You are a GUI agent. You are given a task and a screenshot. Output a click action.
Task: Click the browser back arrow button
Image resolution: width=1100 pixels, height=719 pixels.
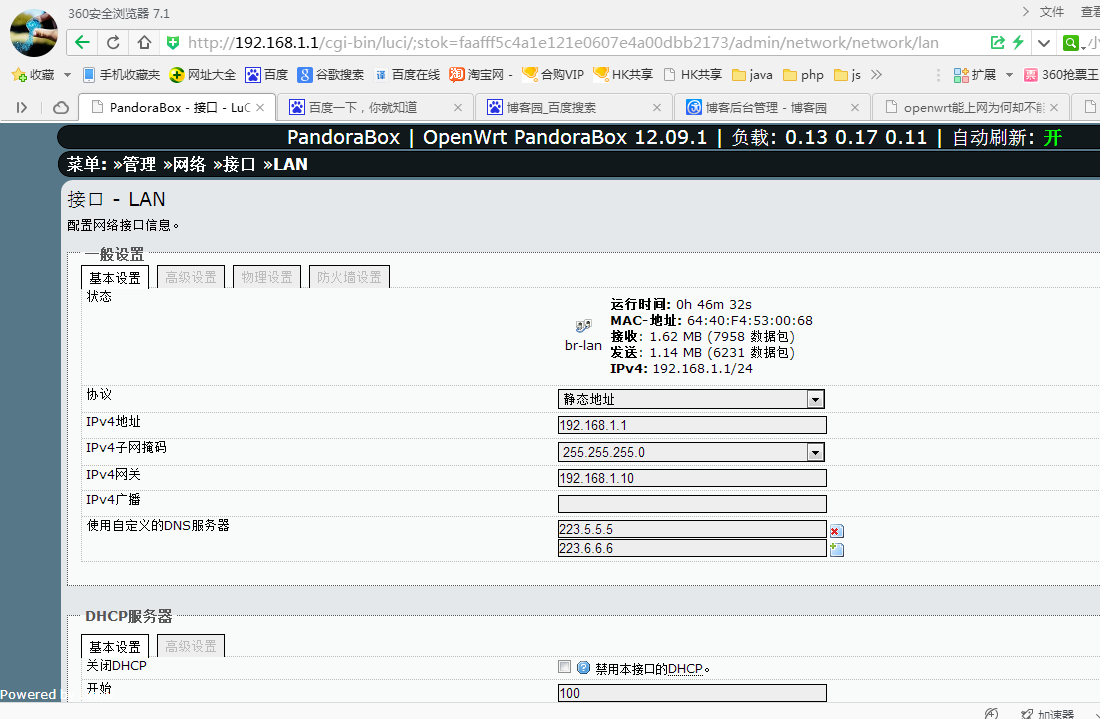[x=82, y=43]
